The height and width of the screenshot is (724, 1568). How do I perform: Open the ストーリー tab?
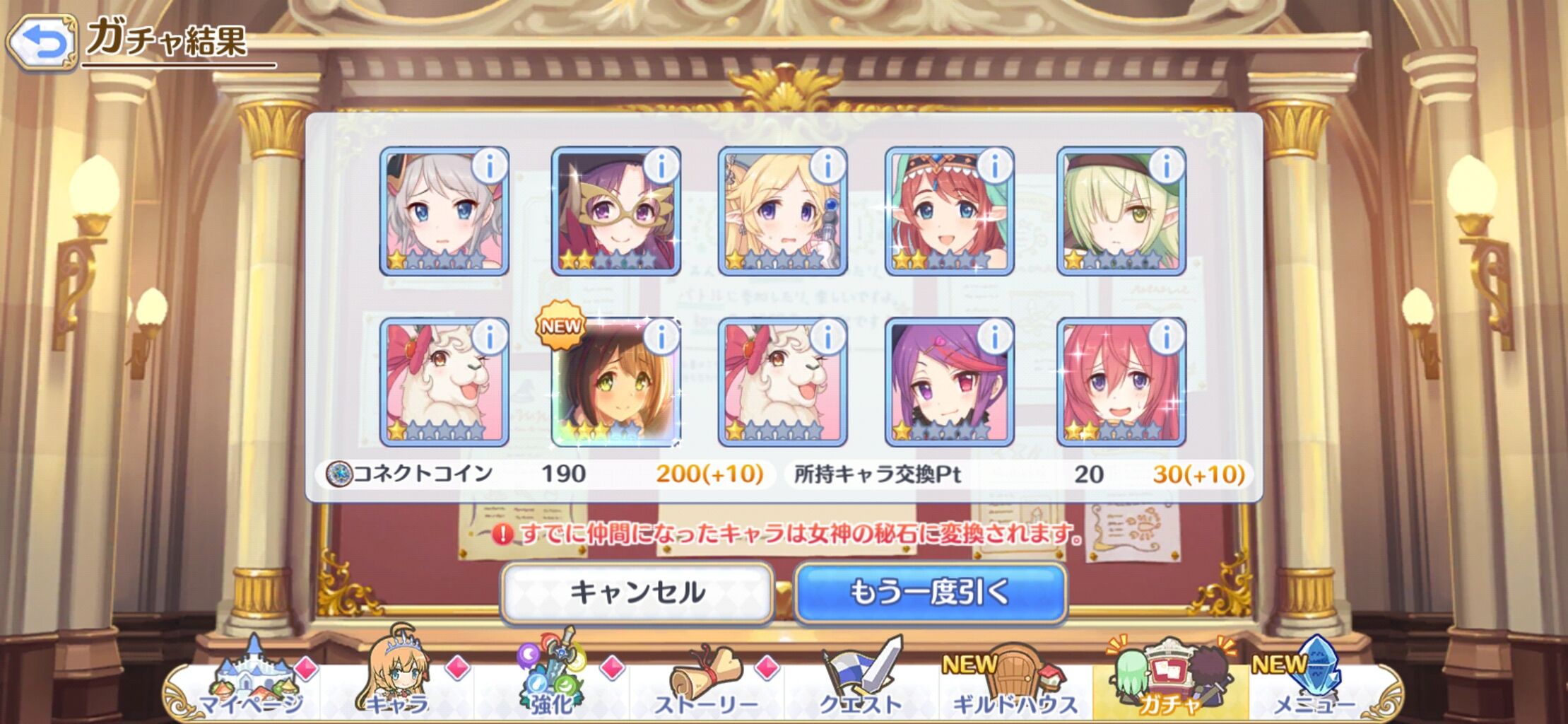707,682
